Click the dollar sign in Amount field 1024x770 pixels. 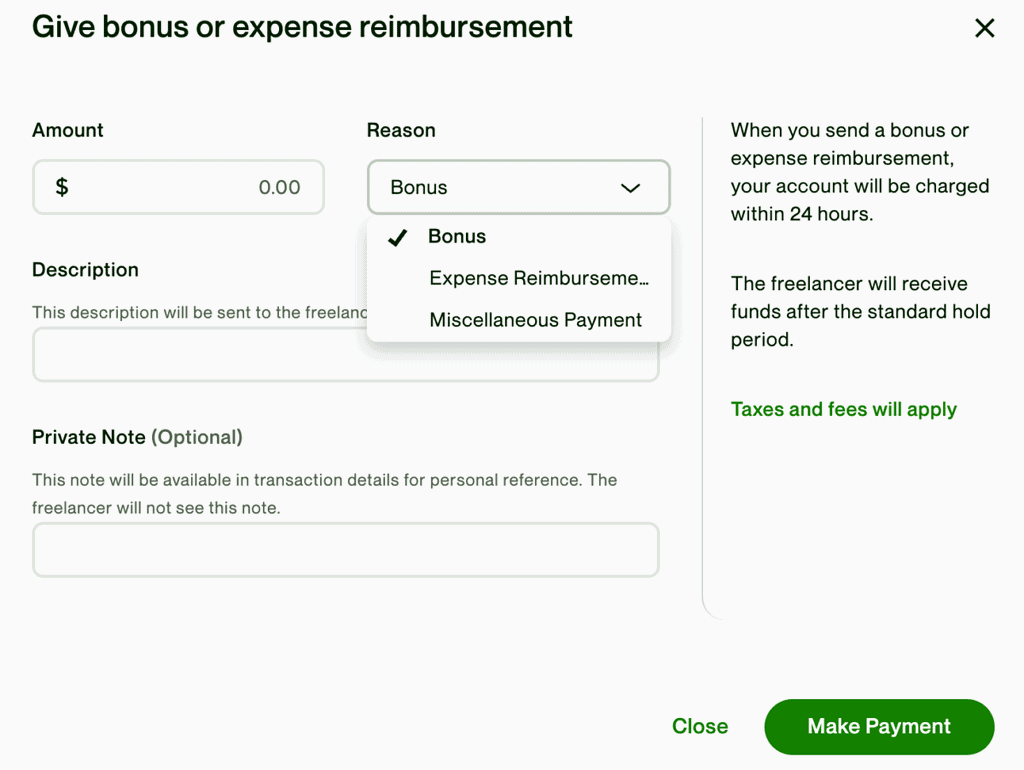(62, 187)
